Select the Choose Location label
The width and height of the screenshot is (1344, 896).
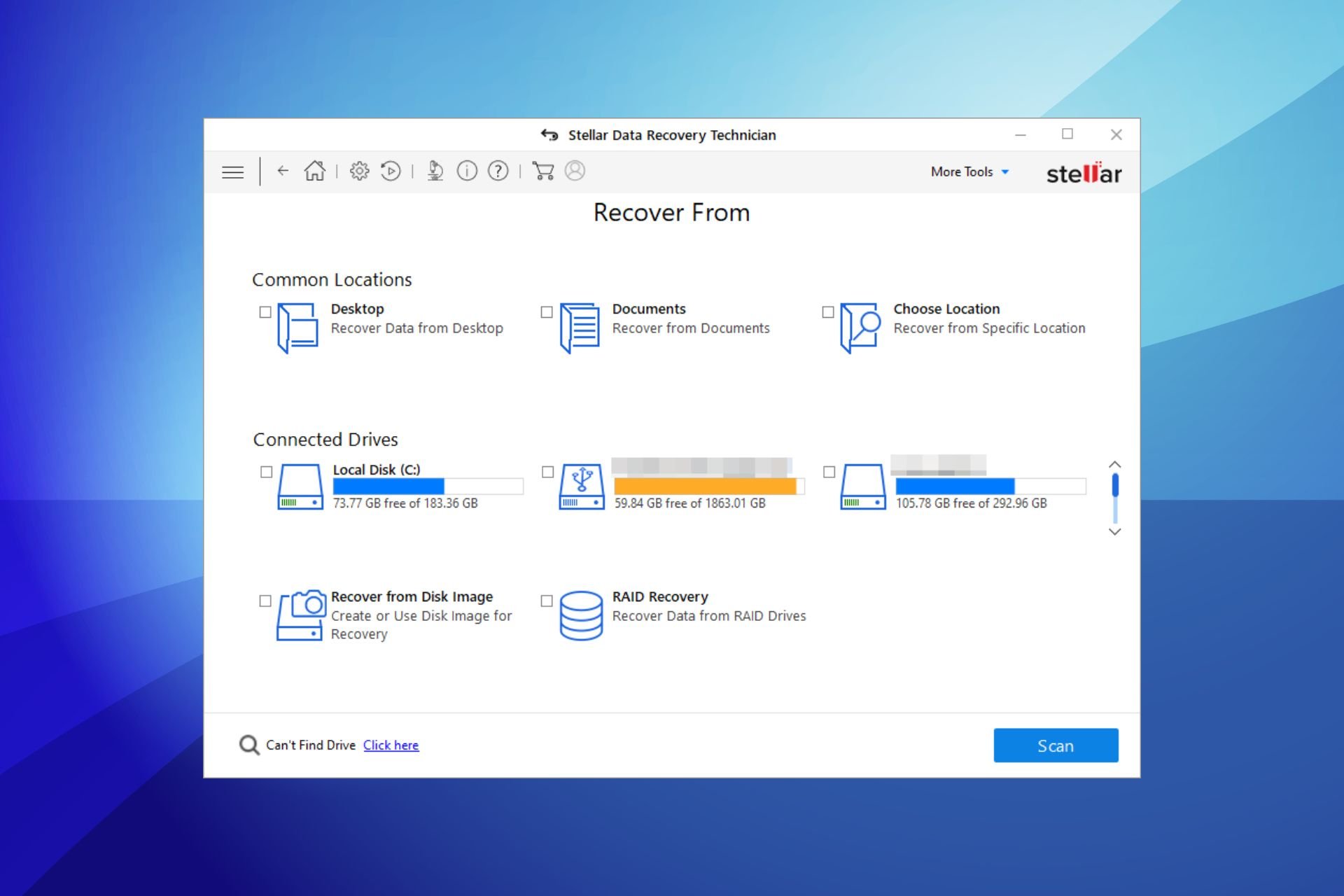point(946,309)
